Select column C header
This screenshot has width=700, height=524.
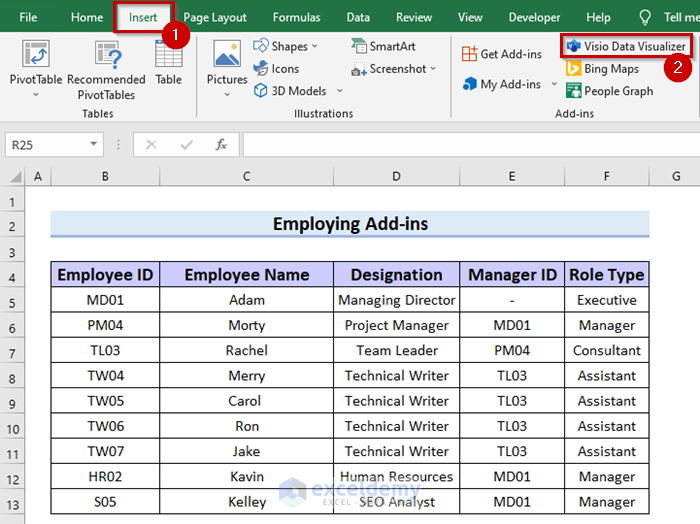click(x=246, y=176)
